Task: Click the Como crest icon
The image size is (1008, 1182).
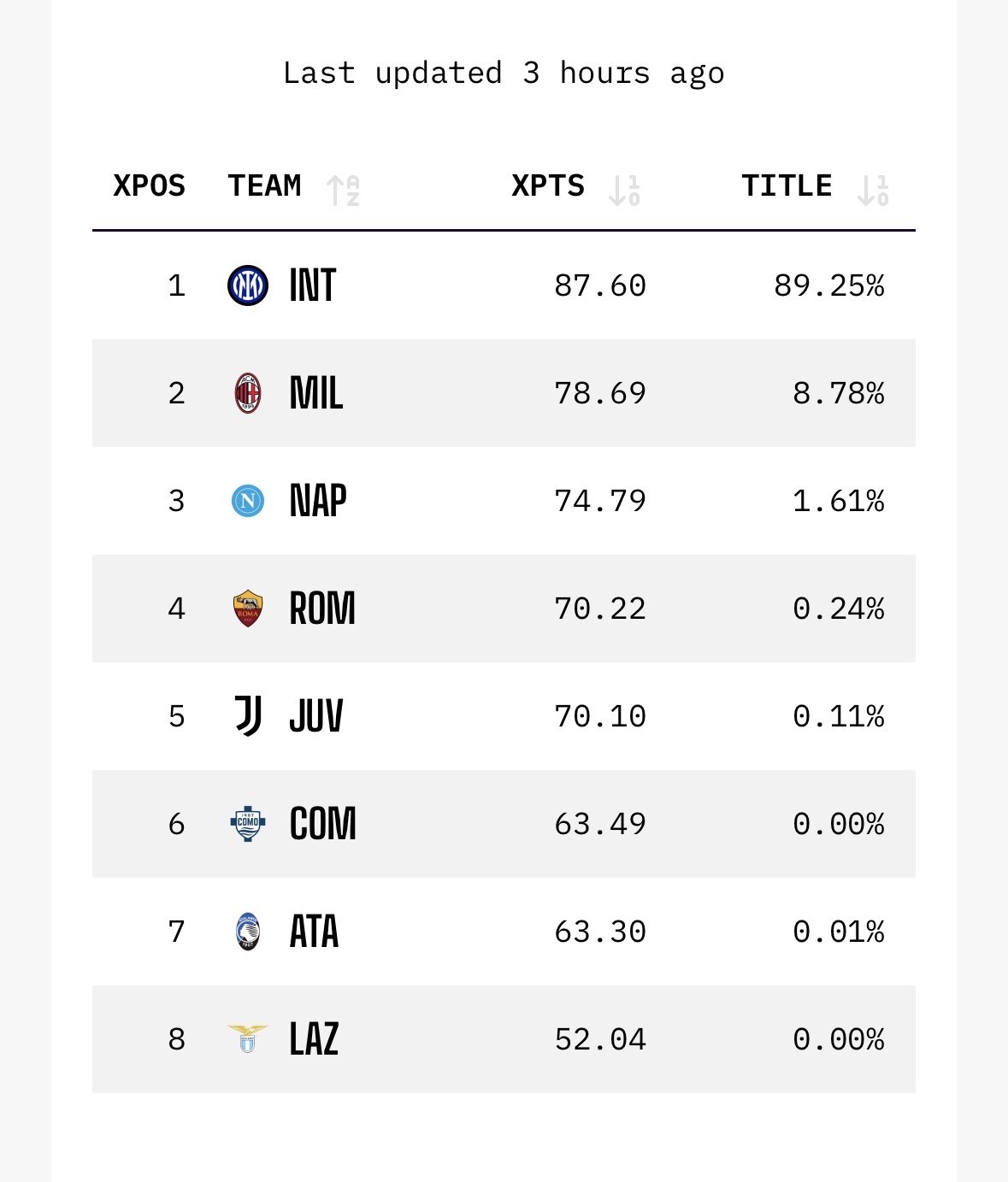Action: click(x=248, y=824)
